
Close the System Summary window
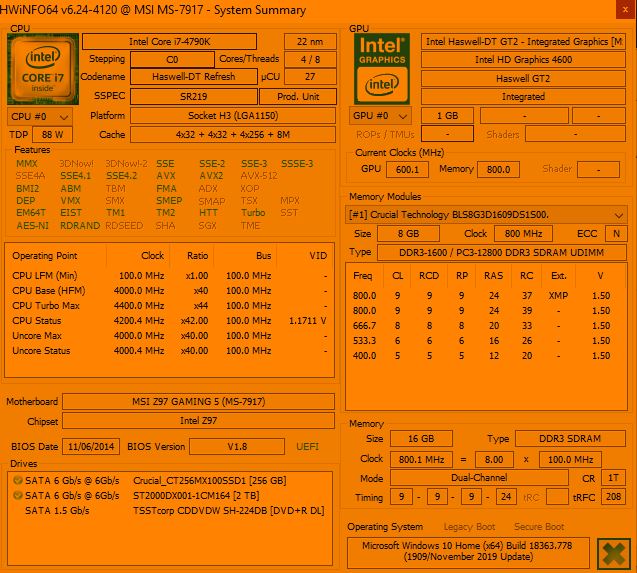pyautogui.click(x=626, y=9)
